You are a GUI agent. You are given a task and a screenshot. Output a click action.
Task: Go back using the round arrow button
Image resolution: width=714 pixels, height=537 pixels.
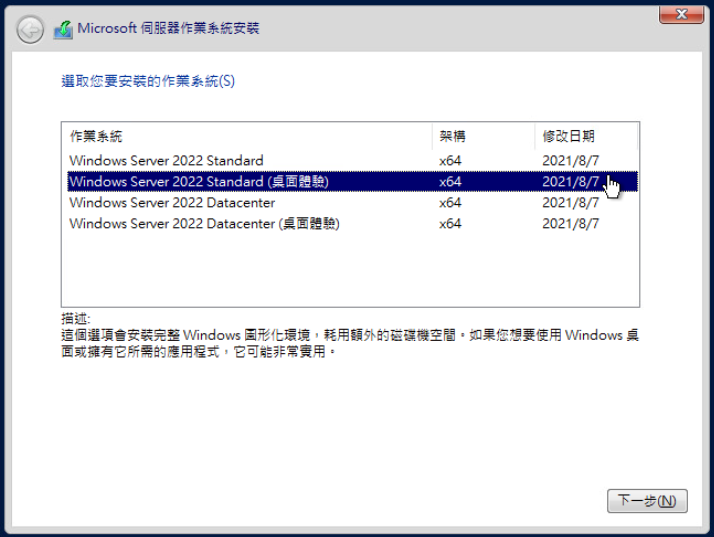click(30, 30)
